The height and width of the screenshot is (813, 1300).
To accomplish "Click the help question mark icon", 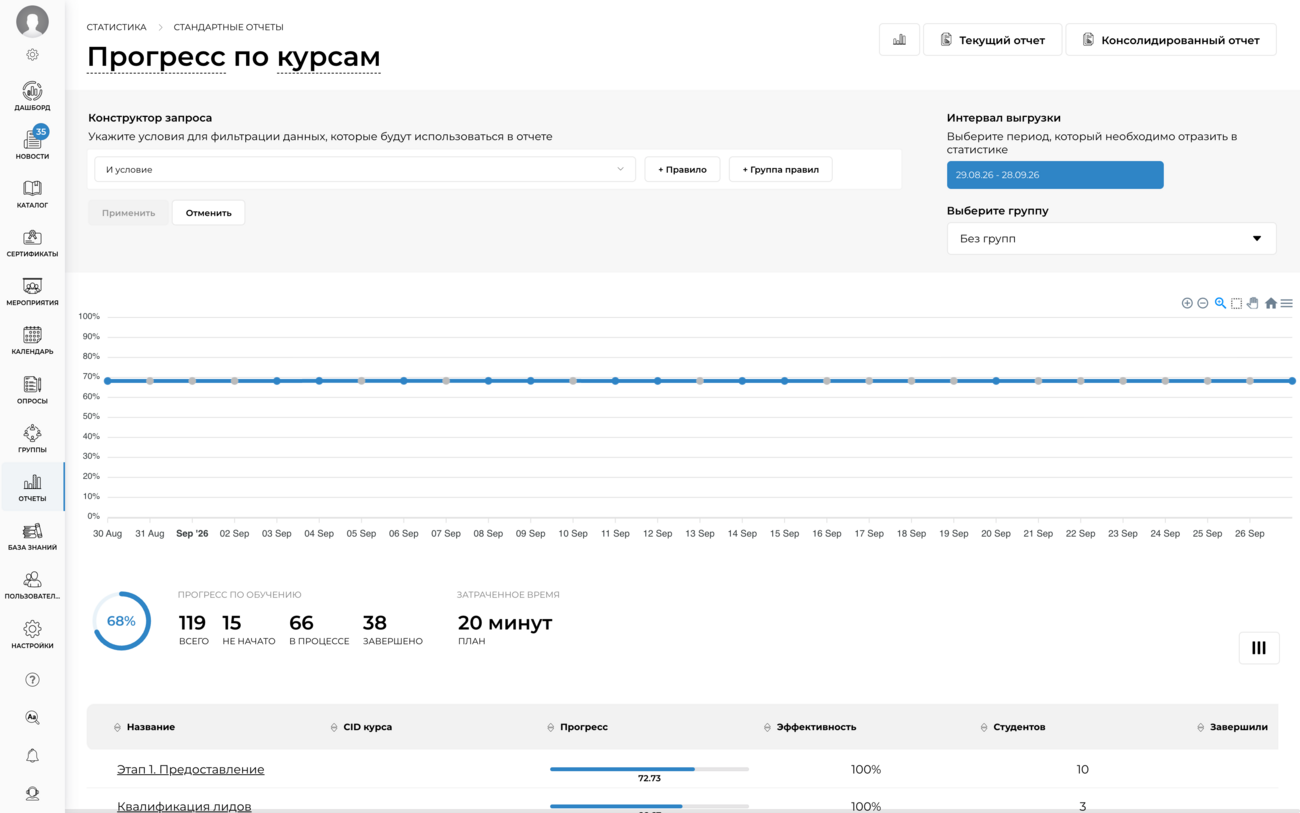I will (32, 680).
